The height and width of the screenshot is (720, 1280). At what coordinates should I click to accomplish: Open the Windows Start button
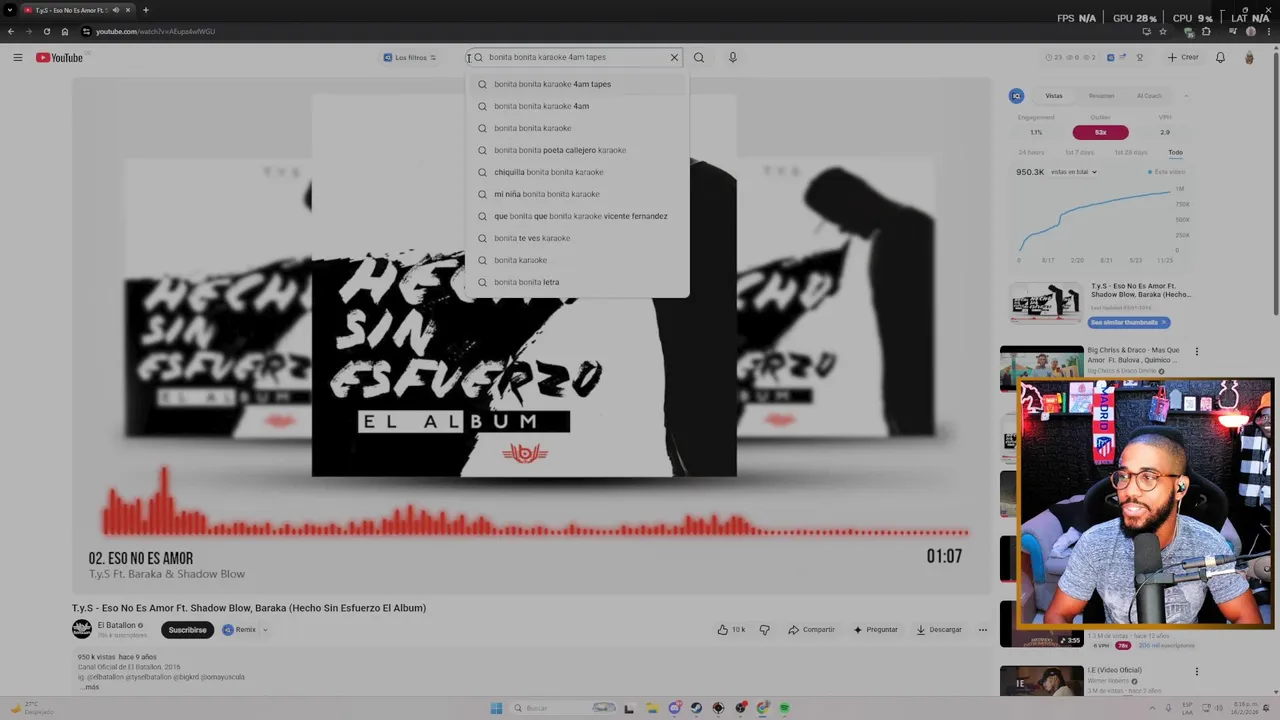pos(496,708)
